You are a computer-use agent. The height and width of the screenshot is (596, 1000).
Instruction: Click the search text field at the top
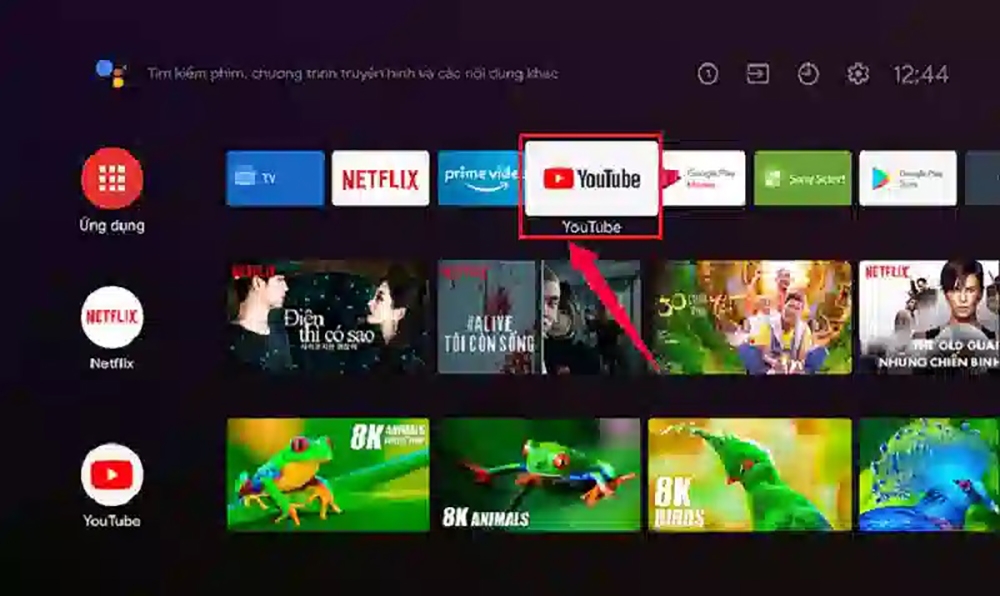[352, 74]
